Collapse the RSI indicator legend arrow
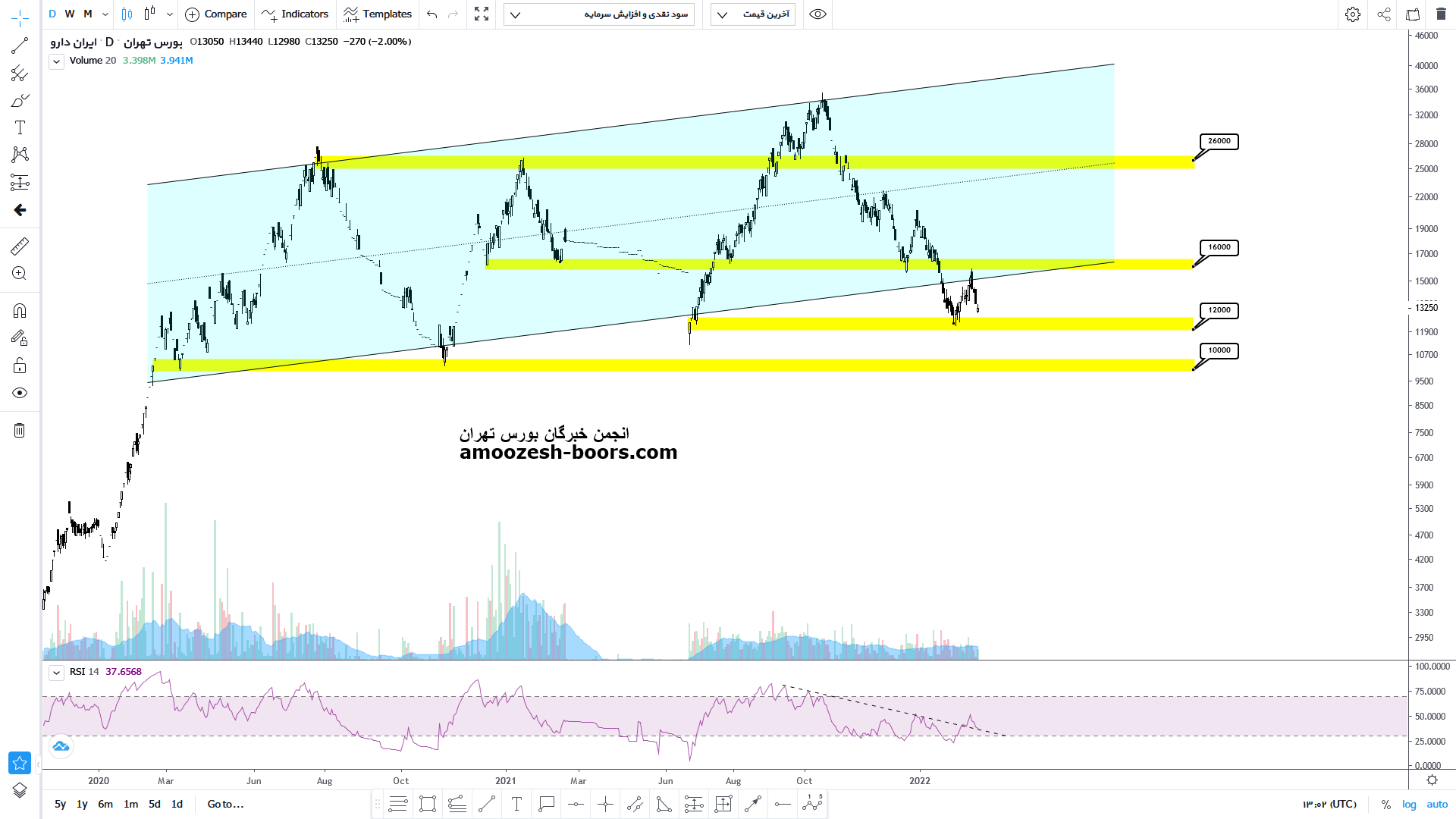The width and height of the screenshot is (1456, 819). tap(56, 673)
